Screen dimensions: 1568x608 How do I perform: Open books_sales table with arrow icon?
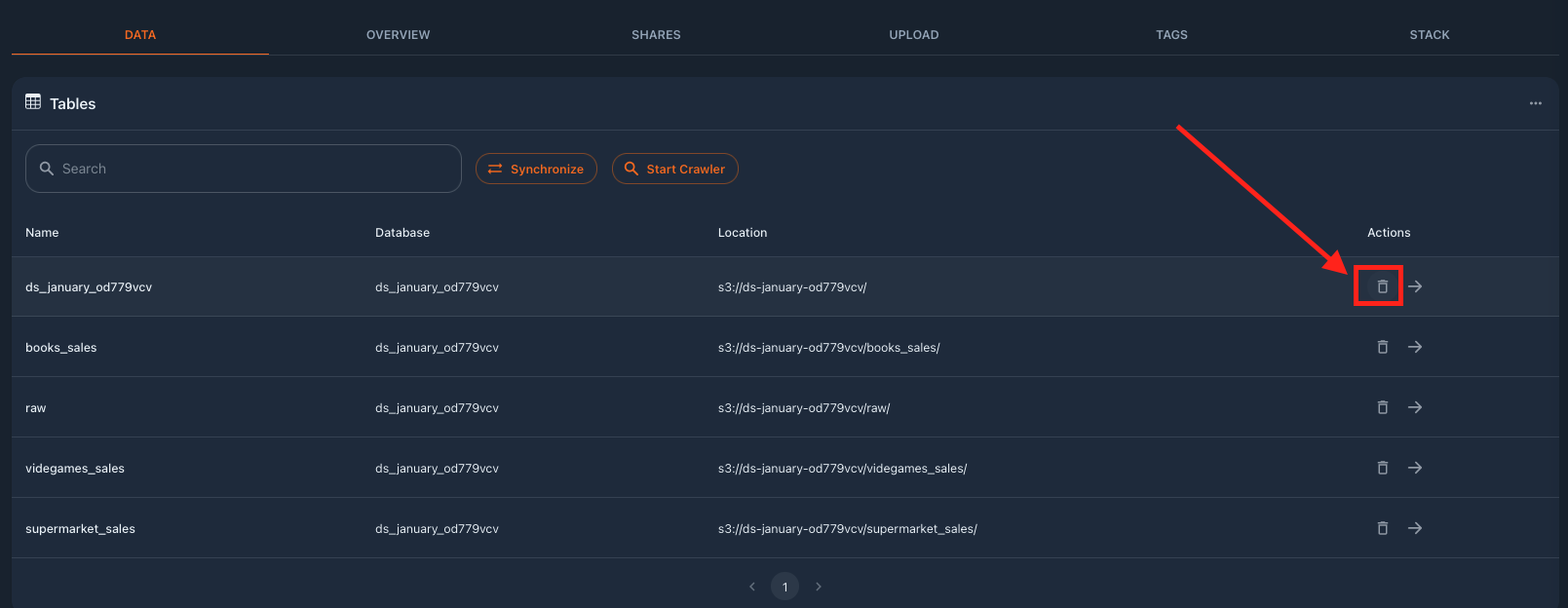pyautogui.click(x=1415, y=347)
